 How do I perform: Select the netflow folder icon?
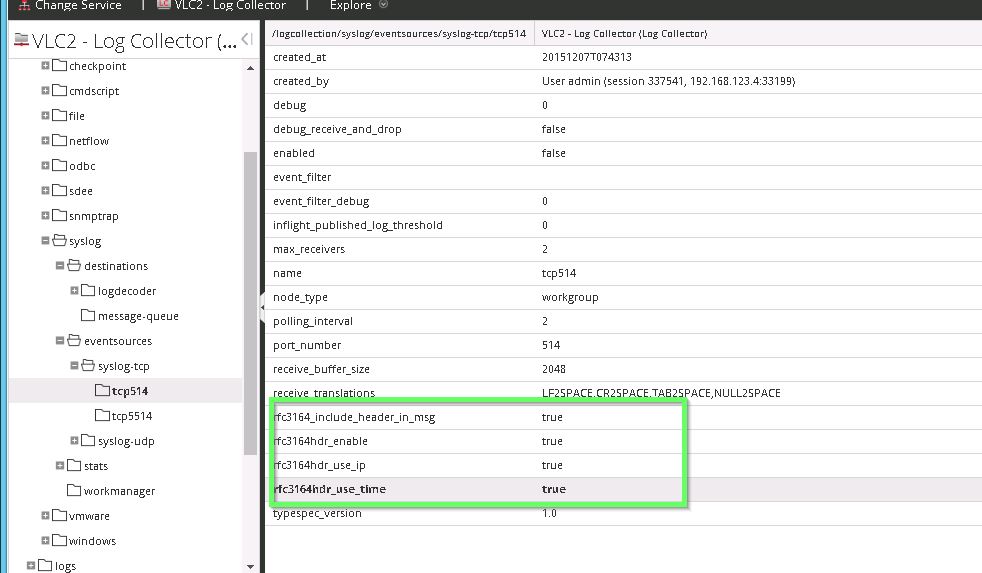tap(59, 140)
